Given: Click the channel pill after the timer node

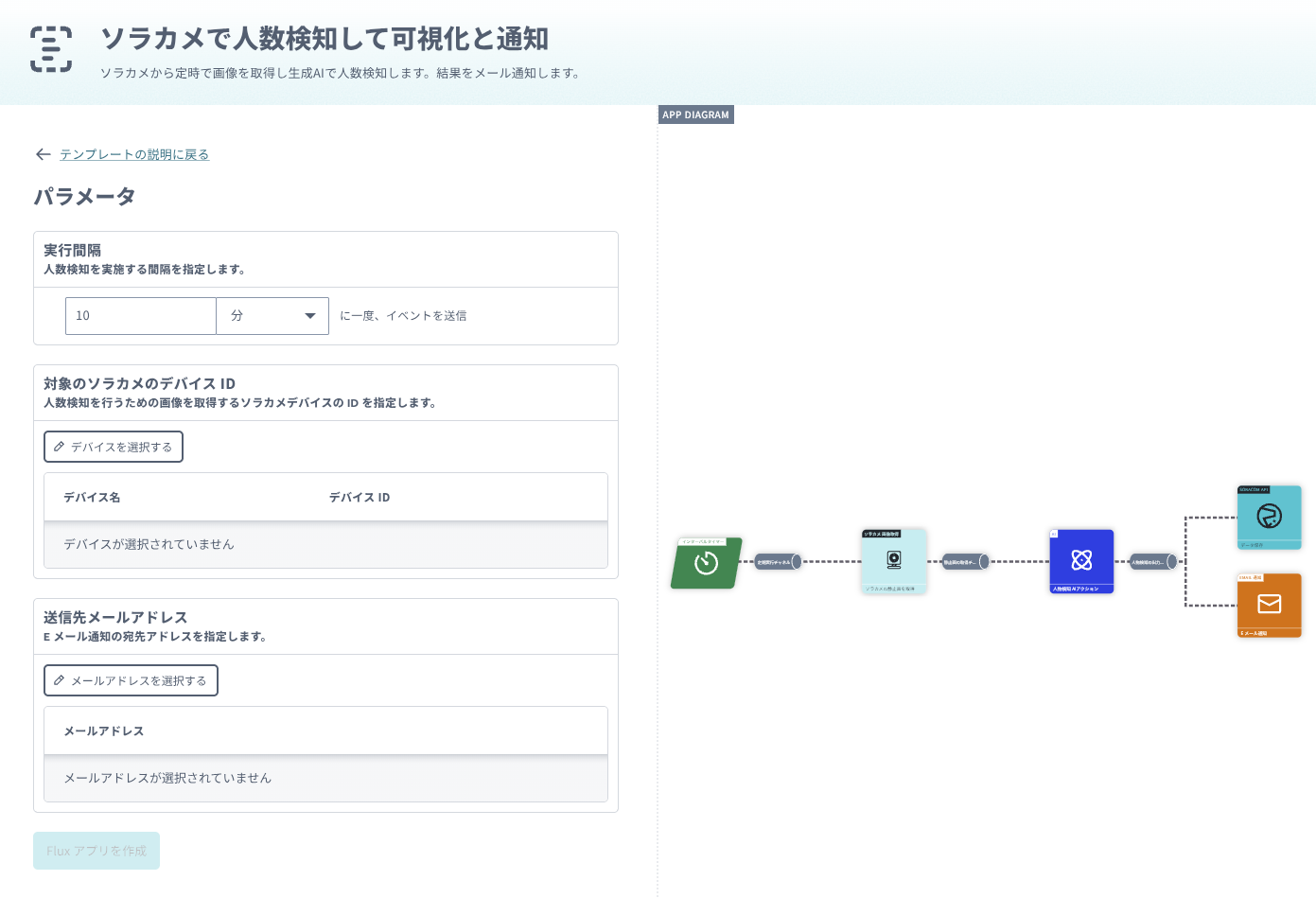Looking at the screenshot, I should pos(778,562).
